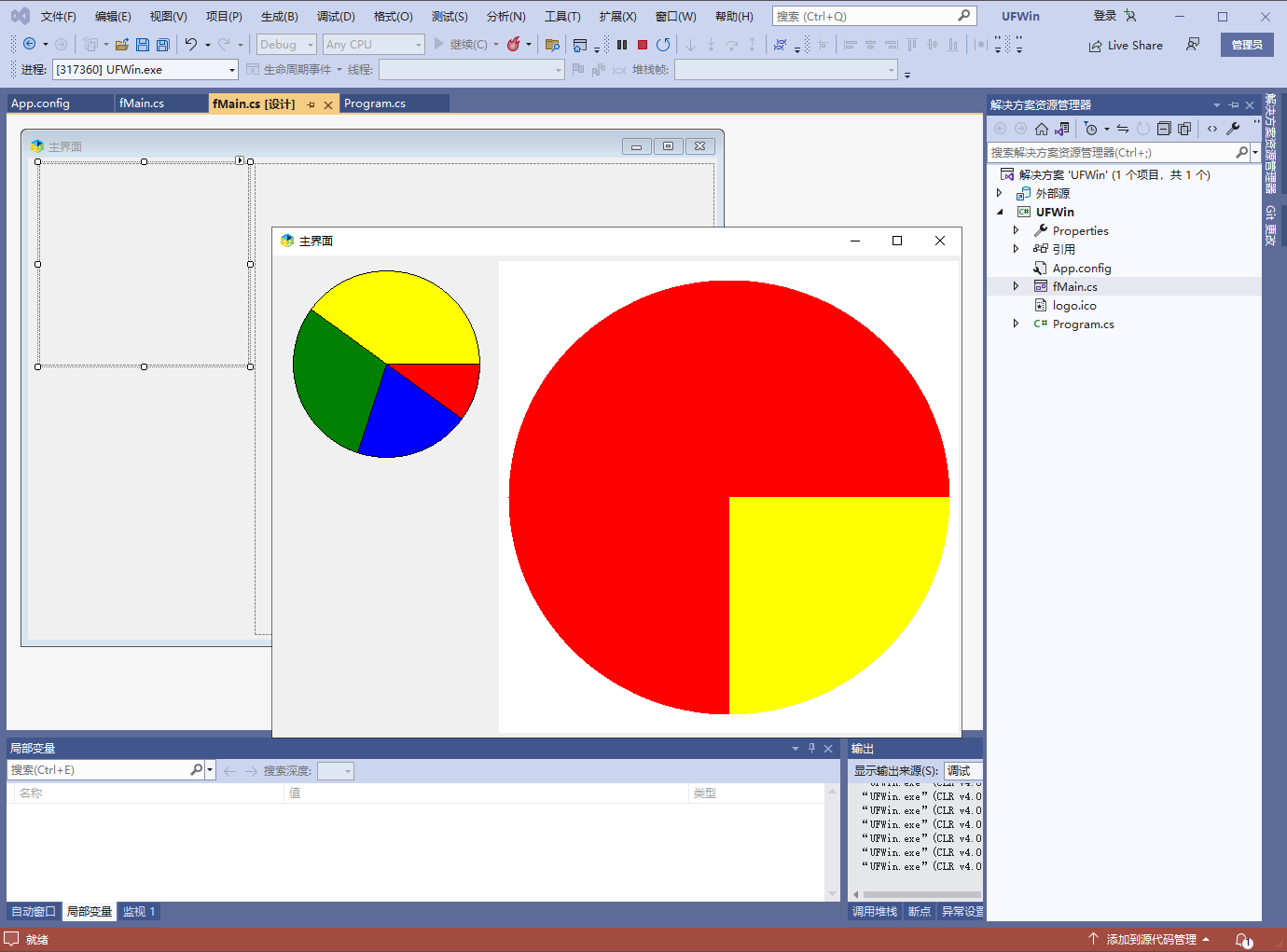
Task: Click the Hot Reload flame icon
Action: pos(513,44)
